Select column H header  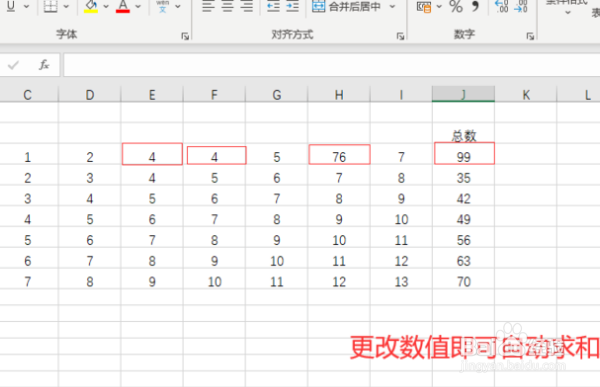point(339,95)
